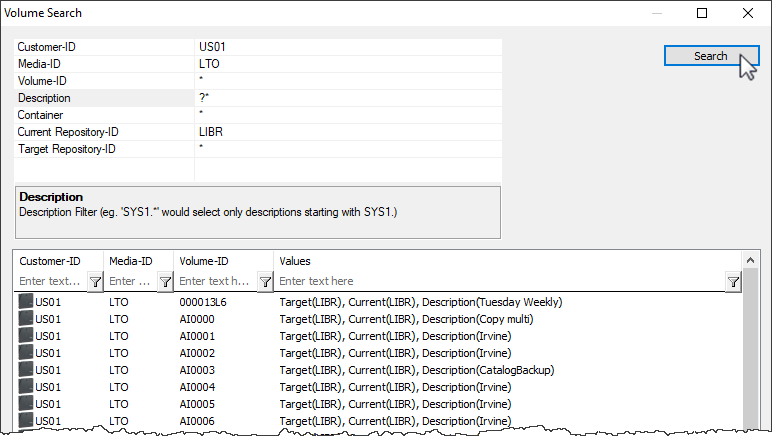
Task: Click the Description filter value field
Action: tap(348, 98)
